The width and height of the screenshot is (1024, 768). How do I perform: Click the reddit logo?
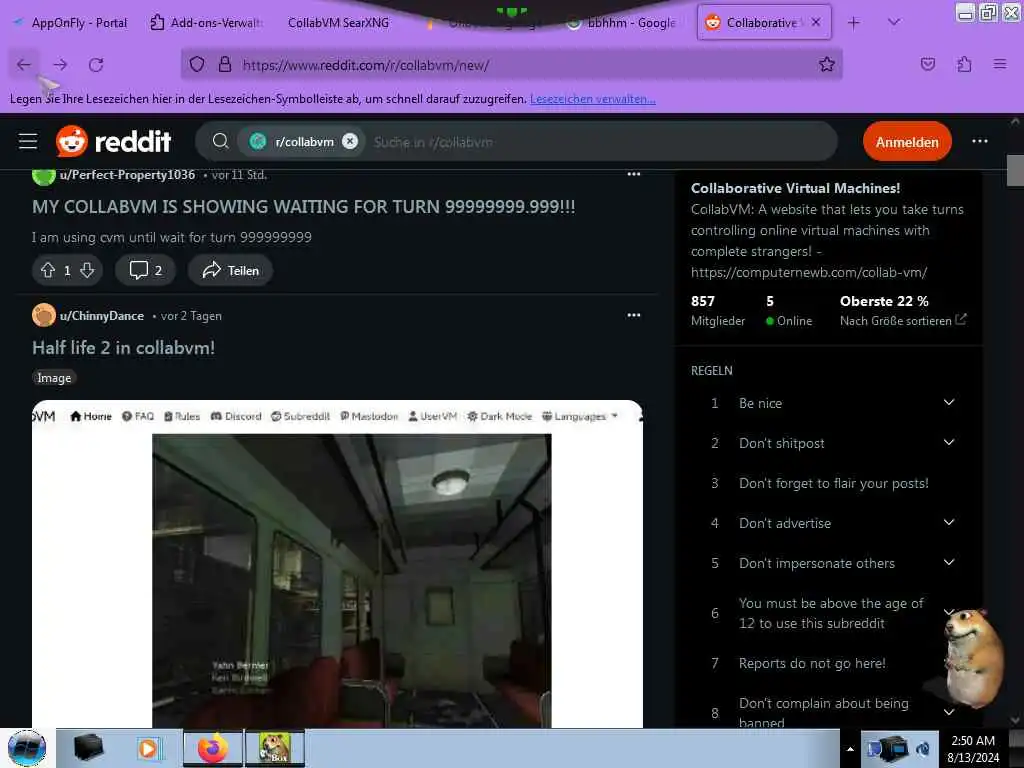pos(113,141)
